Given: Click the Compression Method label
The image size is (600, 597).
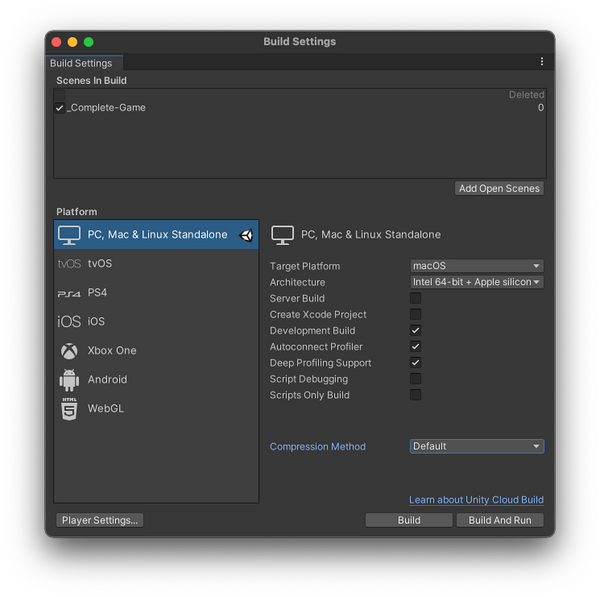Looking at the screenshot, I should [x=318, y=447].
